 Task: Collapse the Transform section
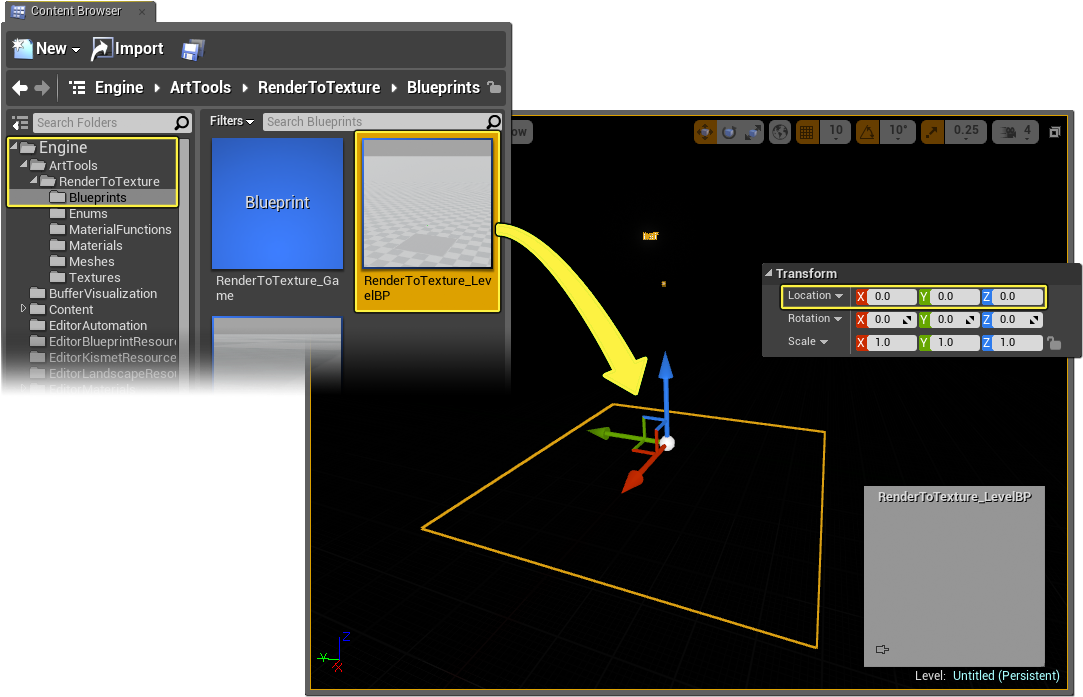click(x=768, y=274)
